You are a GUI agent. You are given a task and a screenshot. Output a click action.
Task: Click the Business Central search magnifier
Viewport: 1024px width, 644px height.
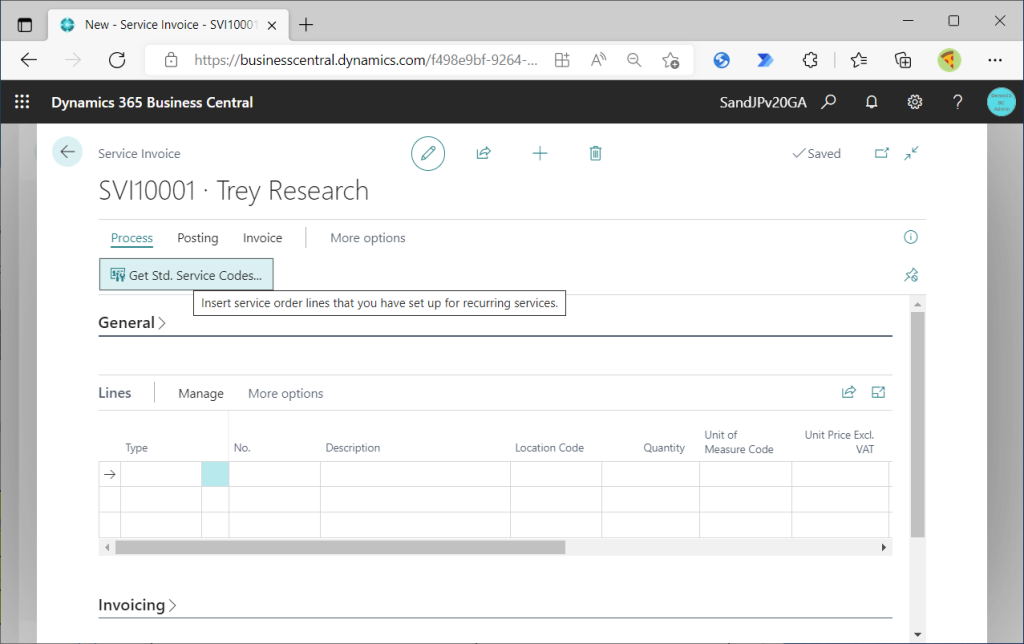coord(829,102)
